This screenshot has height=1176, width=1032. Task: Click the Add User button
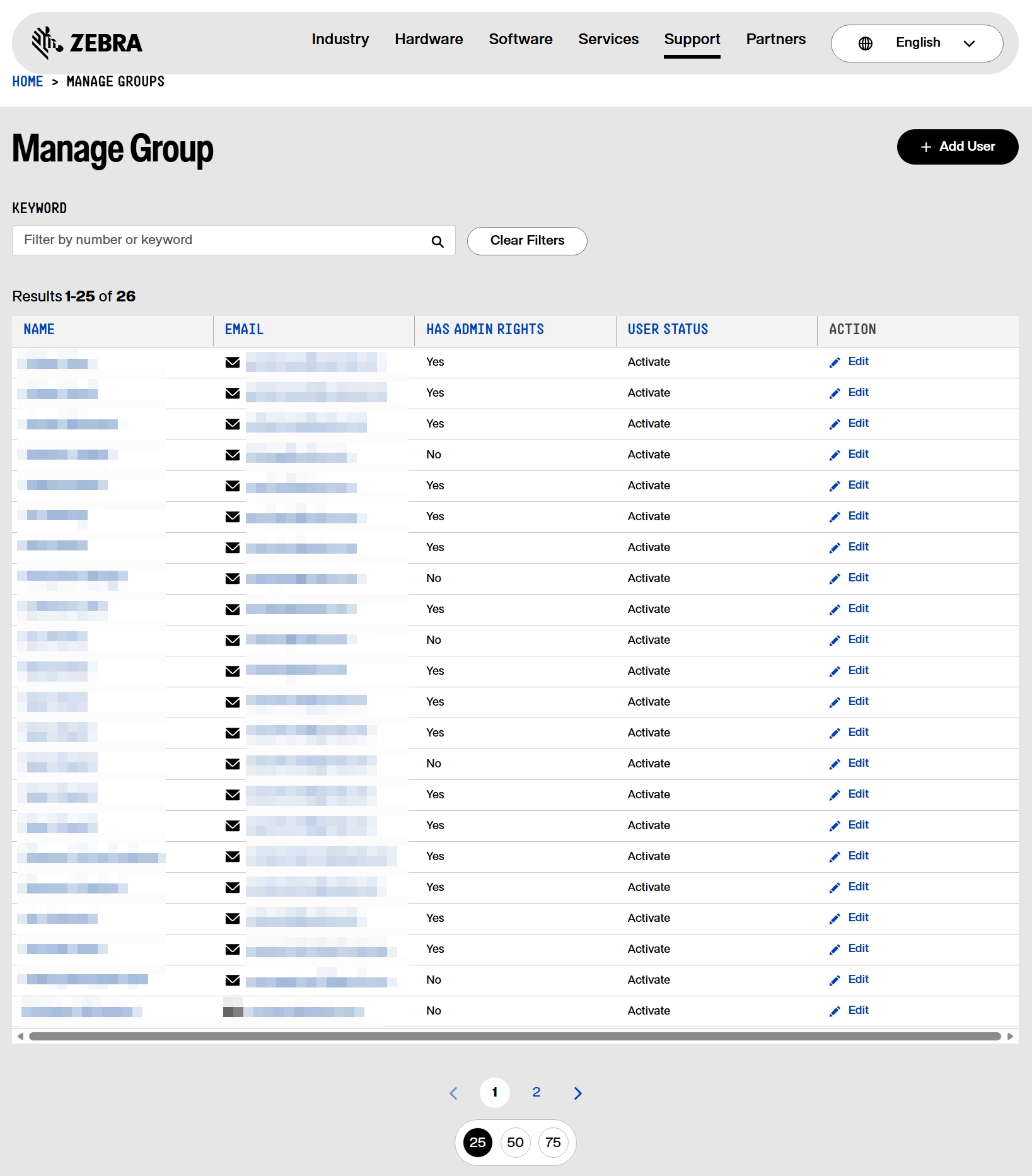[957, 147]
